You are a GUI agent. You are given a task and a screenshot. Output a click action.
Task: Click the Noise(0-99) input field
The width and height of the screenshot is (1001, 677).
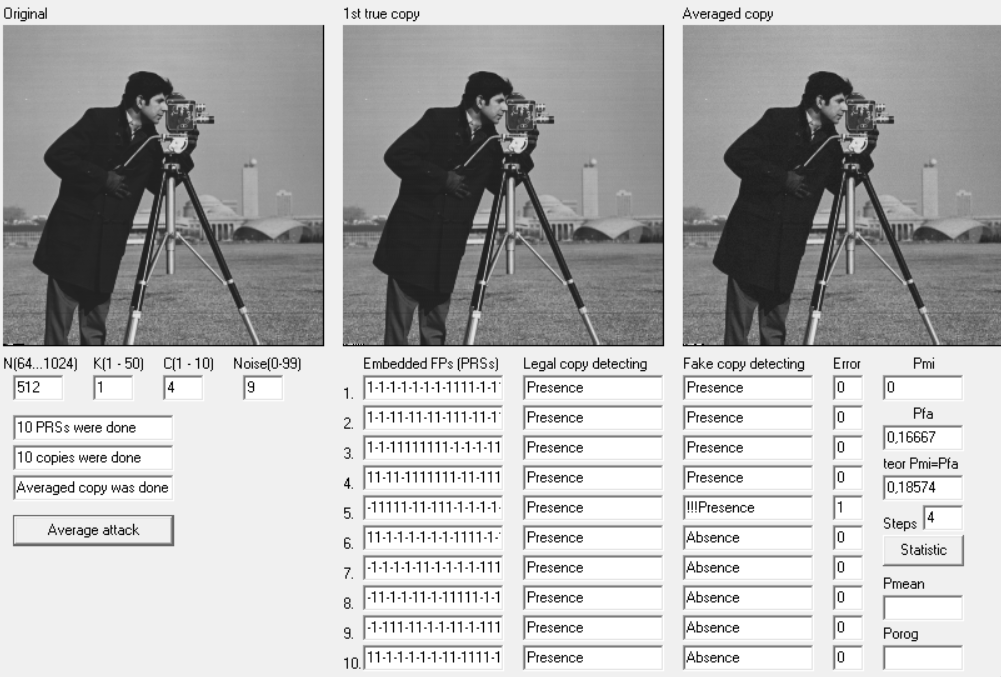click(263, 388)
